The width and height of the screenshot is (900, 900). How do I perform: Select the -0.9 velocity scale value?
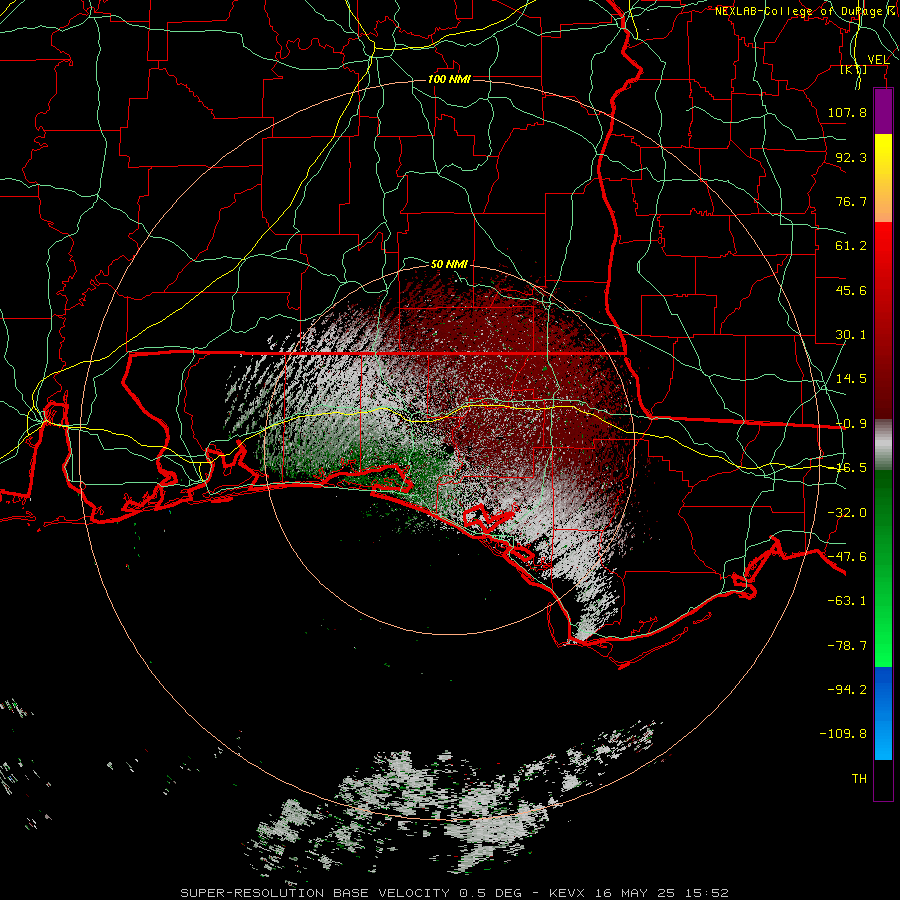pyautogui.click(x=851, y=424)
